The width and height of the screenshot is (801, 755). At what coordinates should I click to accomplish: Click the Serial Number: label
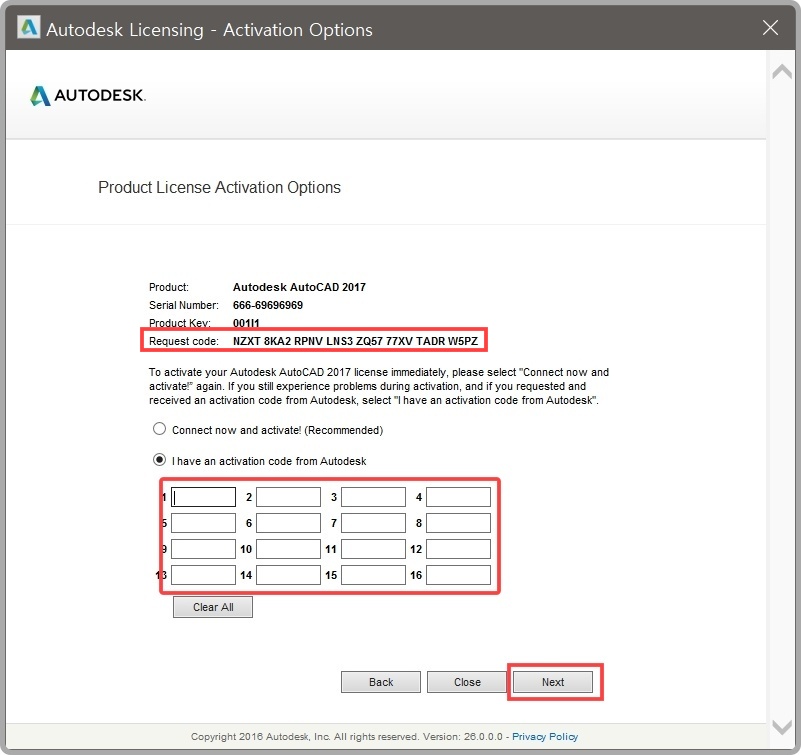coord(184,305)
